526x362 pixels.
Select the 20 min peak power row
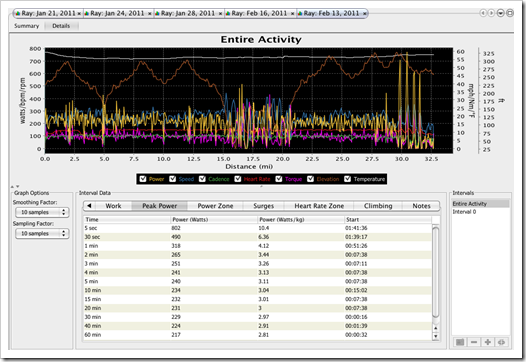(258, 308)
